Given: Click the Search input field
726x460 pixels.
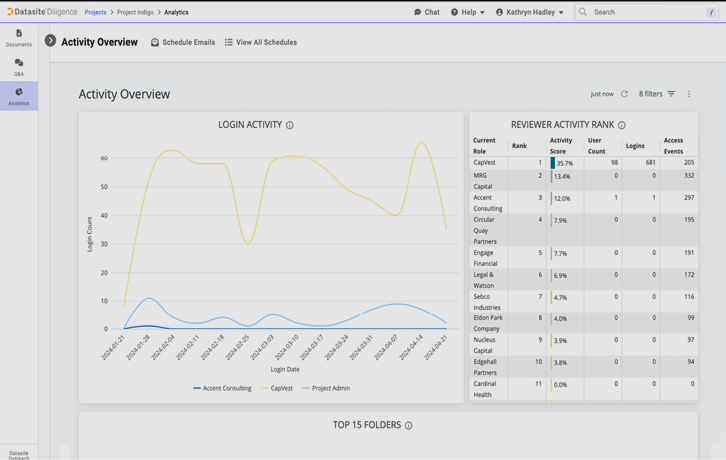Looking at the screenshot, I should click(645, 12).
